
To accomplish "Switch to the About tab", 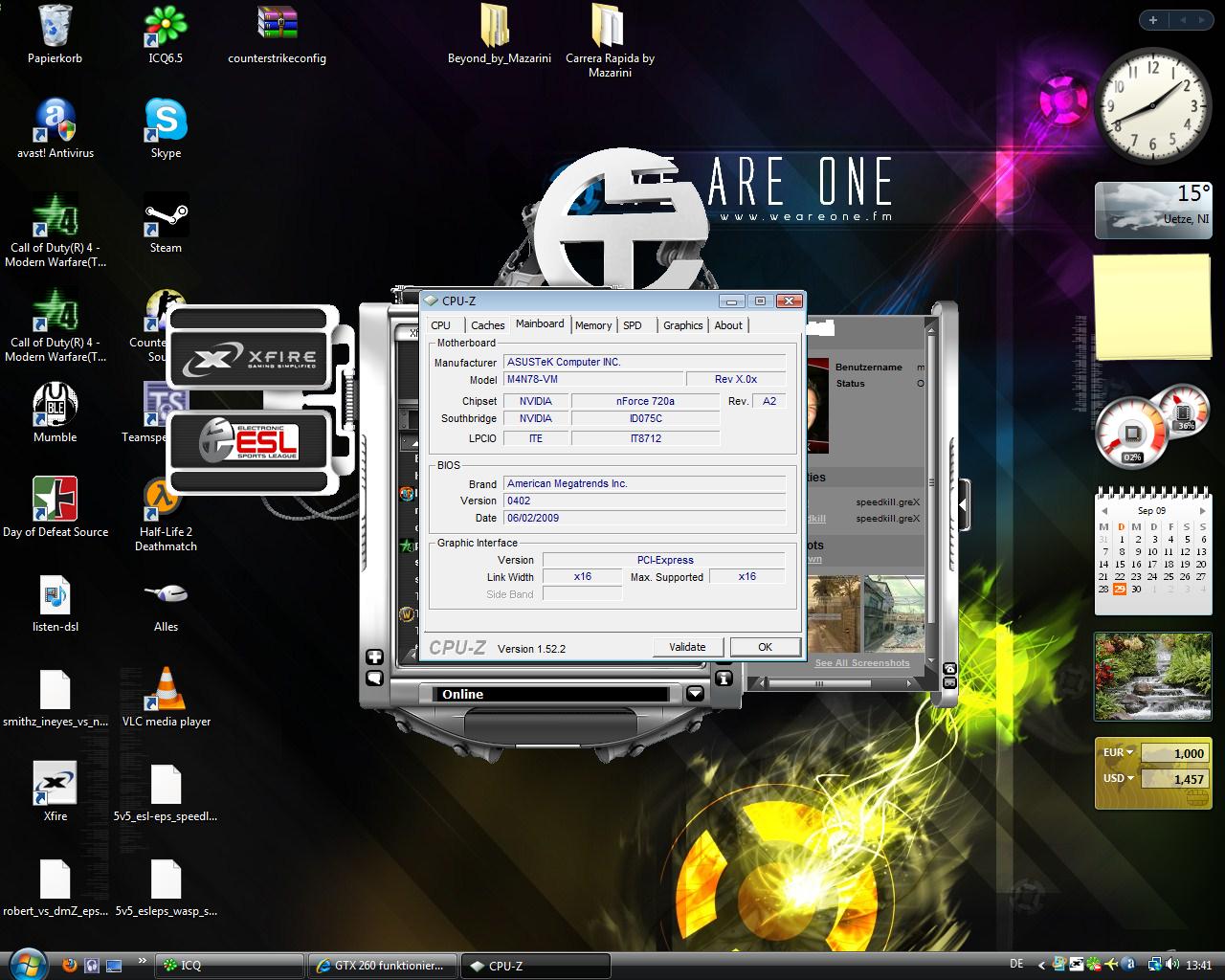I will pyautogui.click(x=728, y=325).
